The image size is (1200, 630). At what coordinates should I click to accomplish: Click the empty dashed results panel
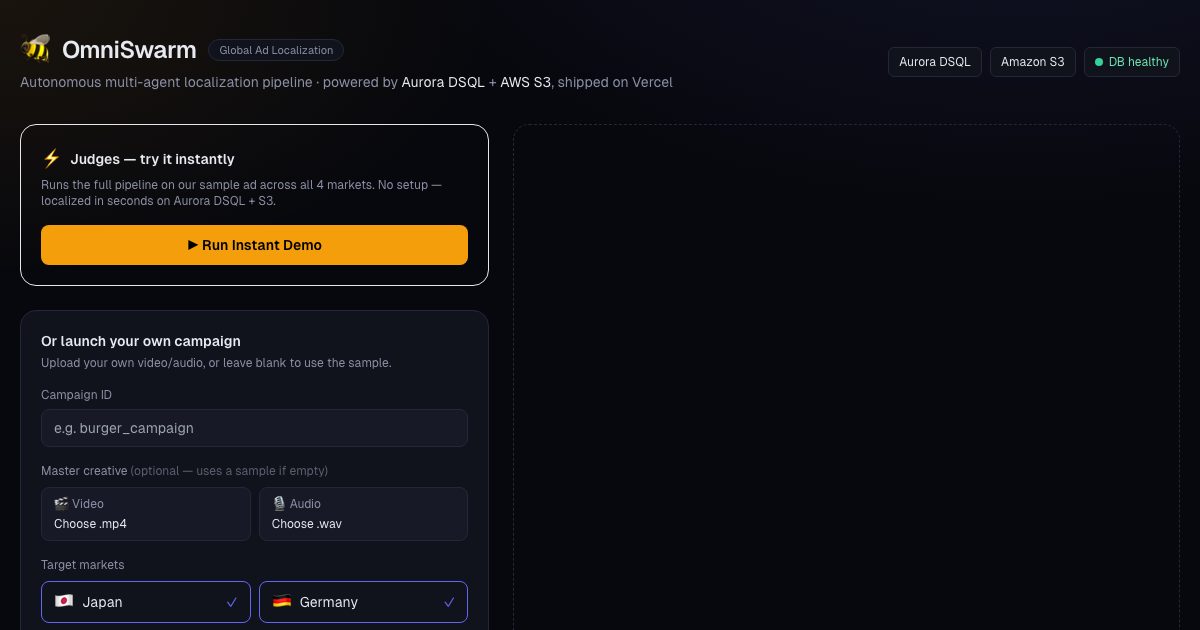[x=847, y=377]
